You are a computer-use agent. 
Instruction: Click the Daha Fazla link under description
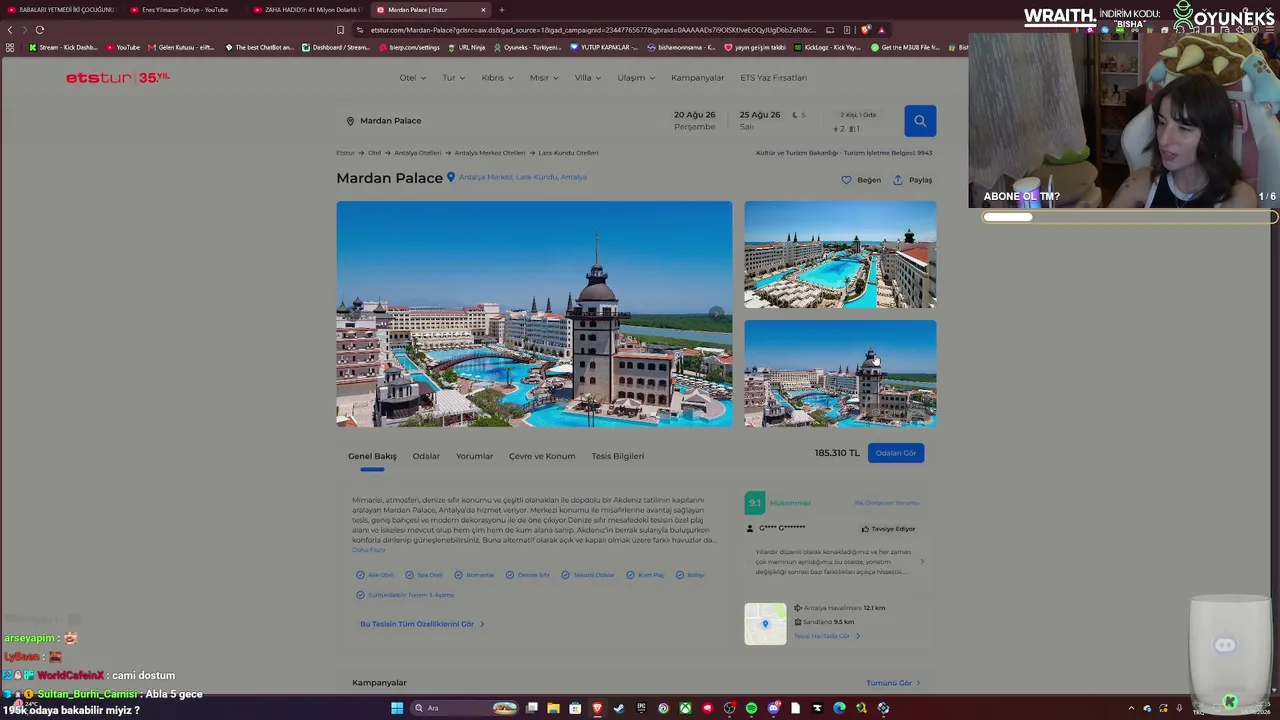tap(368, 550)
